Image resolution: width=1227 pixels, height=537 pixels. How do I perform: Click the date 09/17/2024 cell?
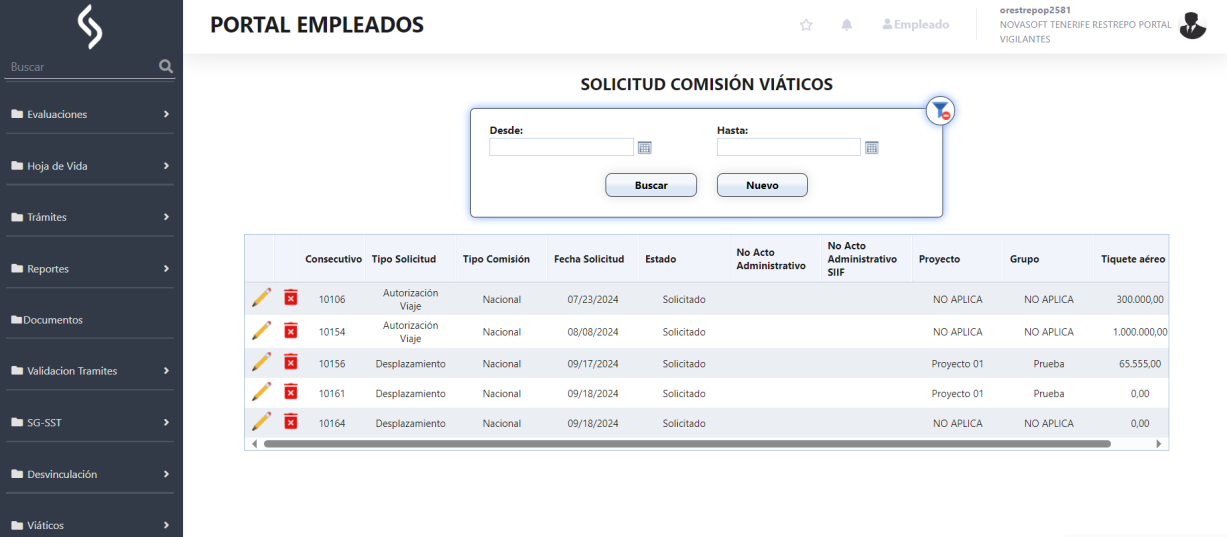593,364
